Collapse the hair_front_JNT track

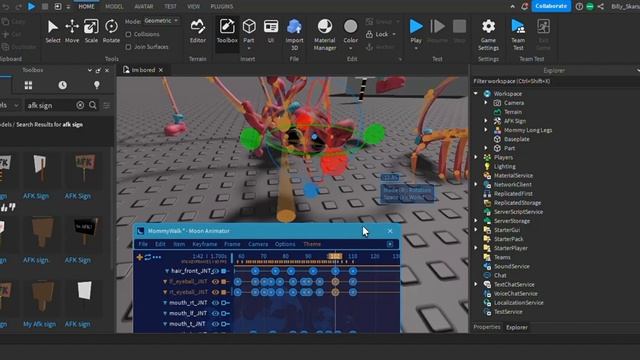pos(167,271)
